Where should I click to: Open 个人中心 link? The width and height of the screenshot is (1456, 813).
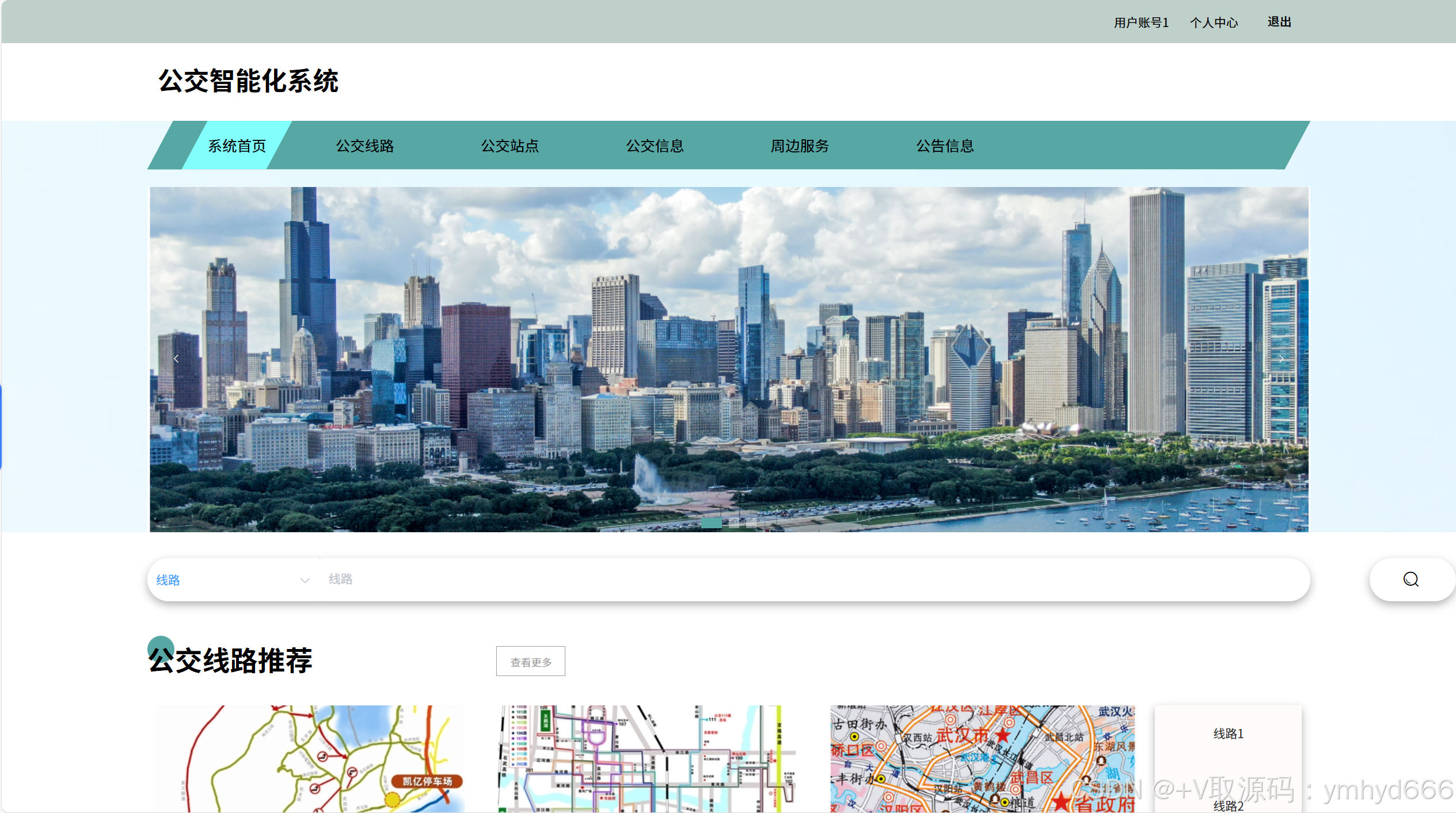pos(1214,22)
